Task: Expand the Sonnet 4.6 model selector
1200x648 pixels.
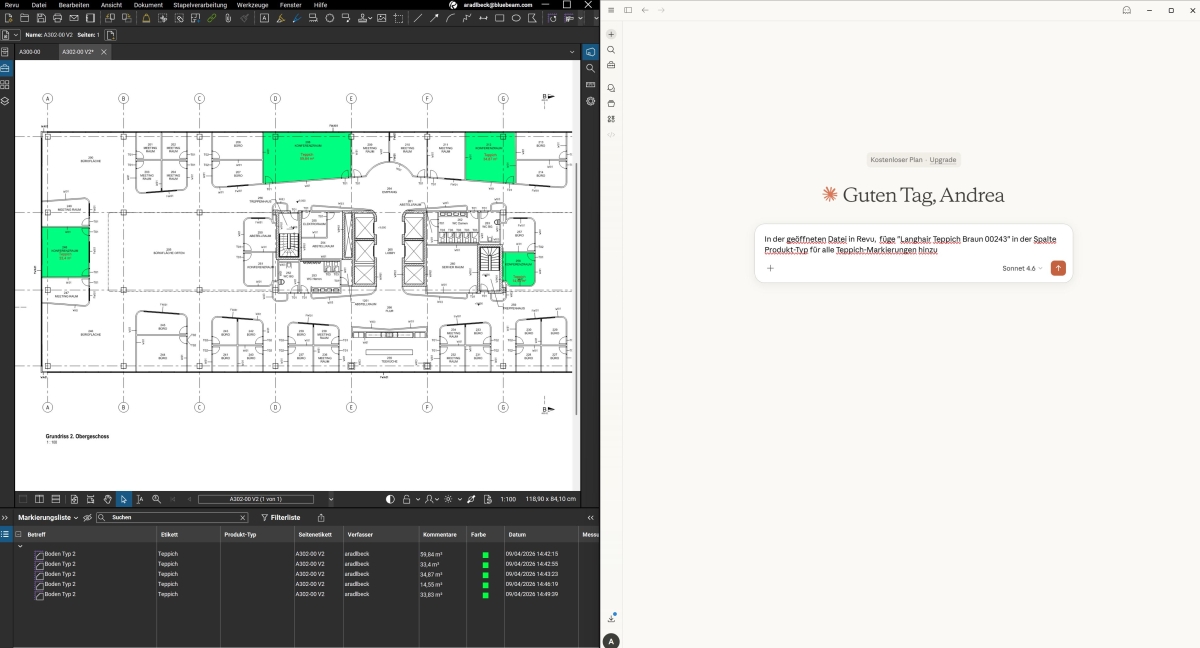Action: pos(1022,268)
